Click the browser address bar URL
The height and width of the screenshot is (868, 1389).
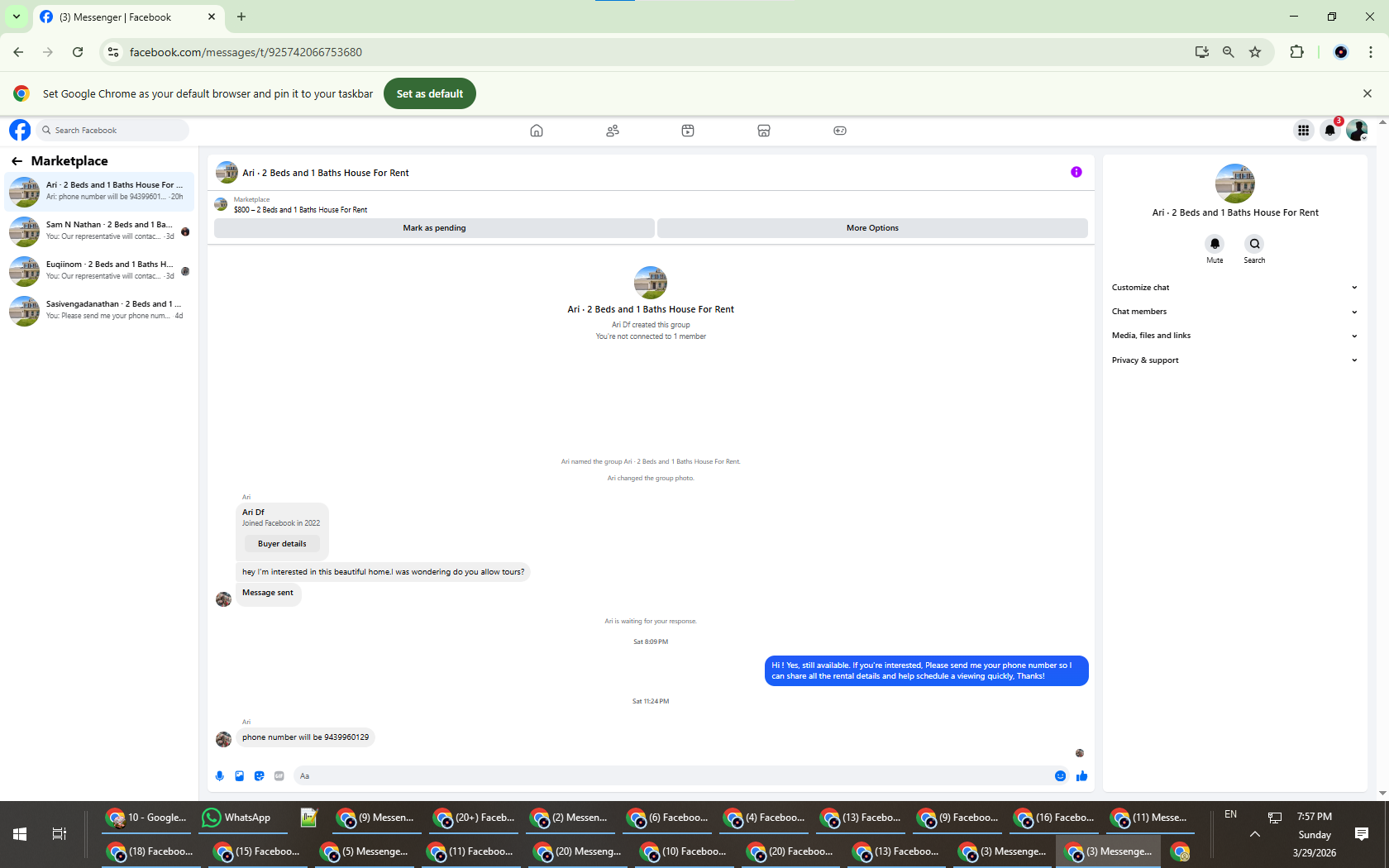[x=246, y=52]
